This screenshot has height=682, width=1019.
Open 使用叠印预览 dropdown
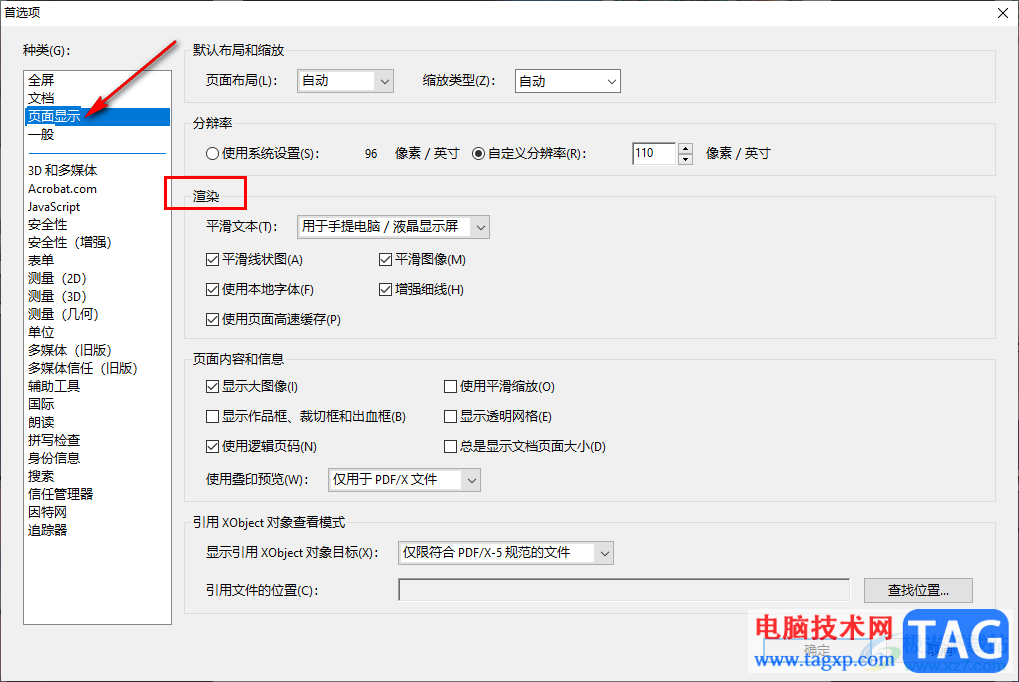pos(404,480)
